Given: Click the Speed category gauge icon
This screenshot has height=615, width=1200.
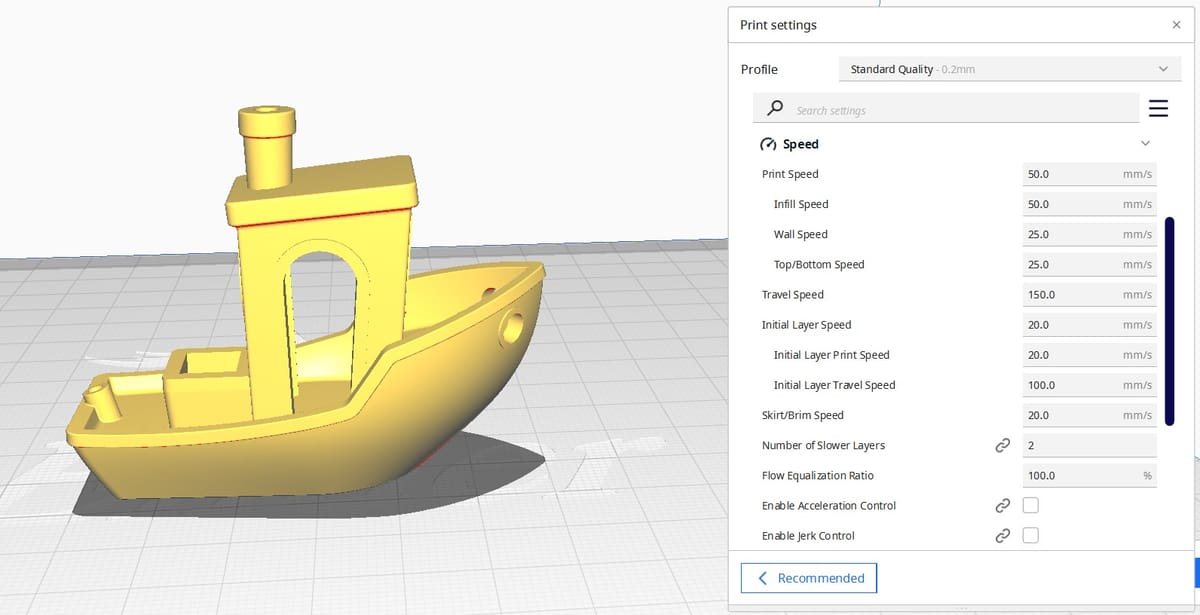Looking at the screenshot, I should (x=769, y=144).
